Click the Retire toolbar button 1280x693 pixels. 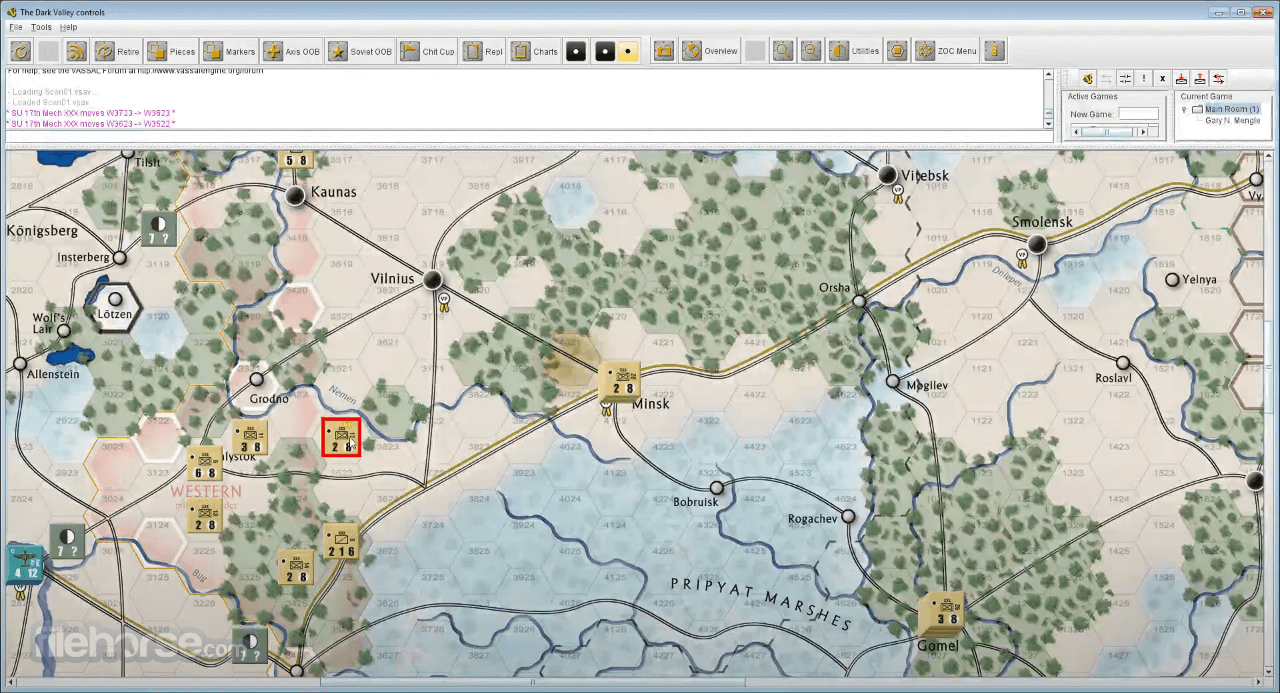pyautogui.click(x=118, y=51)
